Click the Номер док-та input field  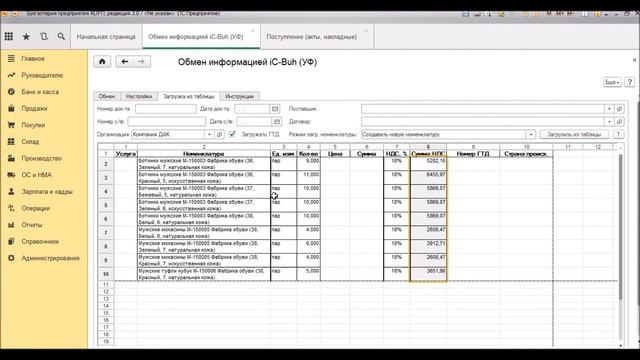coord(166,109)
